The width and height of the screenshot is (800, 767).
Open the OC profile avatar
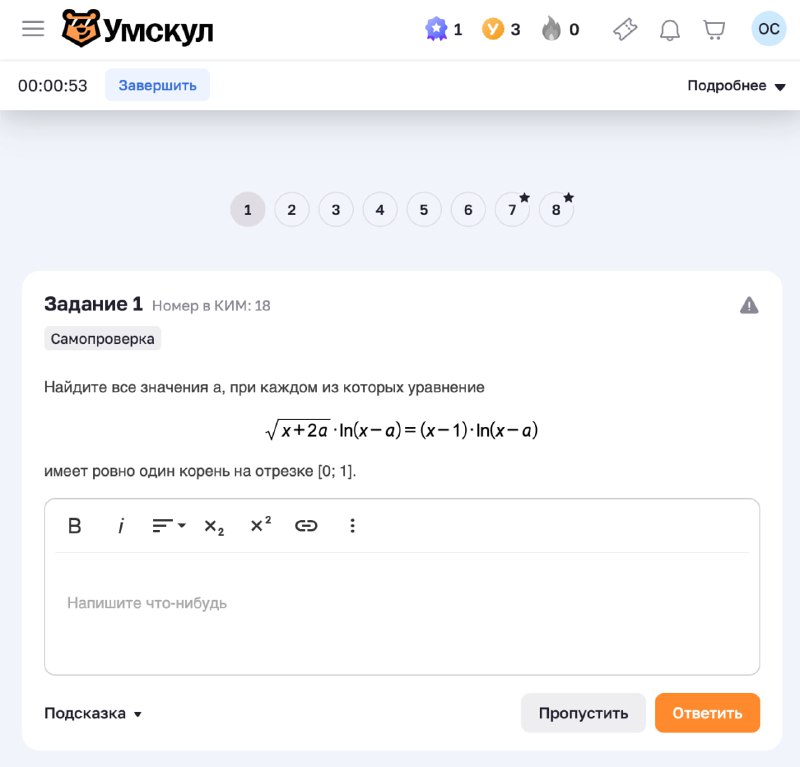(x=768, y=29)
